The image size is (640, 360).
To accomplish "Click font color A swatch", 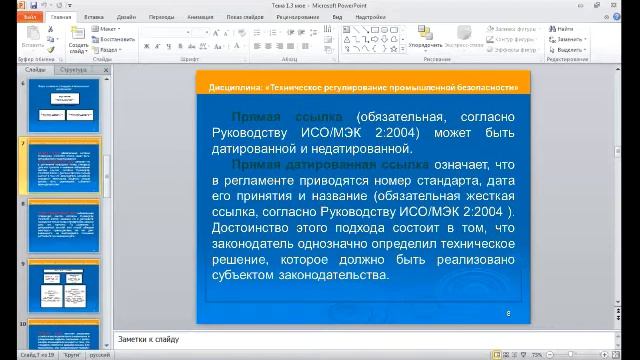I will point(236,46).
